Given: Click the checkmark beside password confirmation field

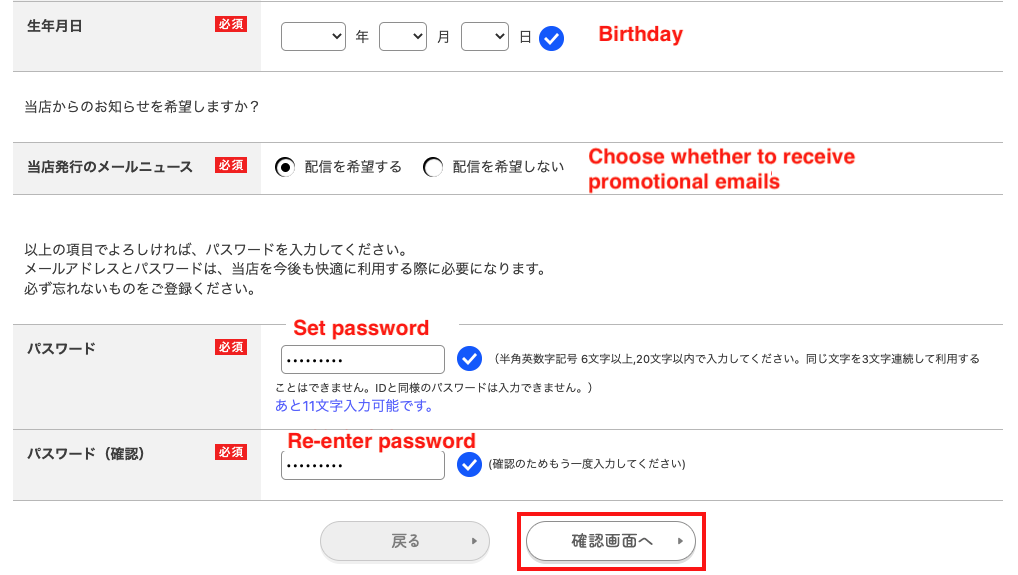Looking at the screenshot, I should [x=468, y=465].
